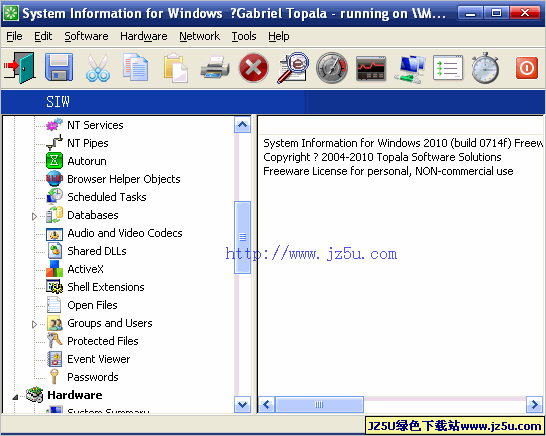Click the NT Services gears icon

tap(54, 125)
